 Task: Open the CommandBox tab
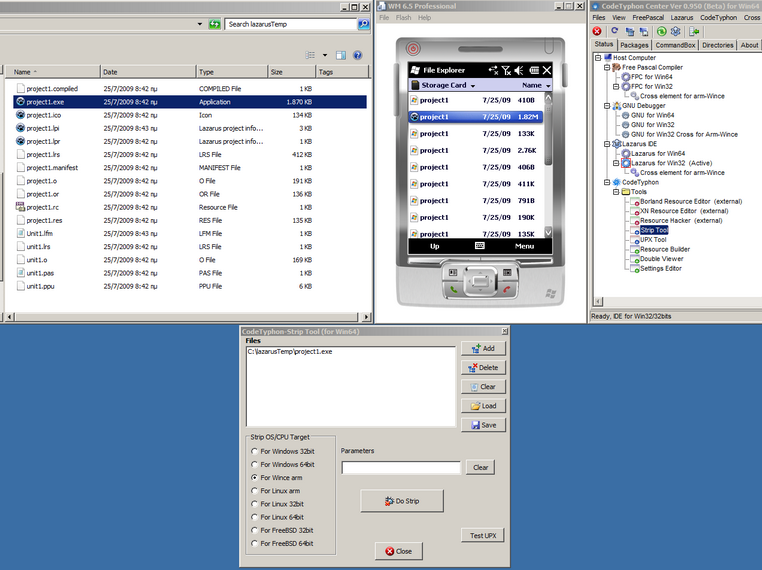(x=675, y=45)
